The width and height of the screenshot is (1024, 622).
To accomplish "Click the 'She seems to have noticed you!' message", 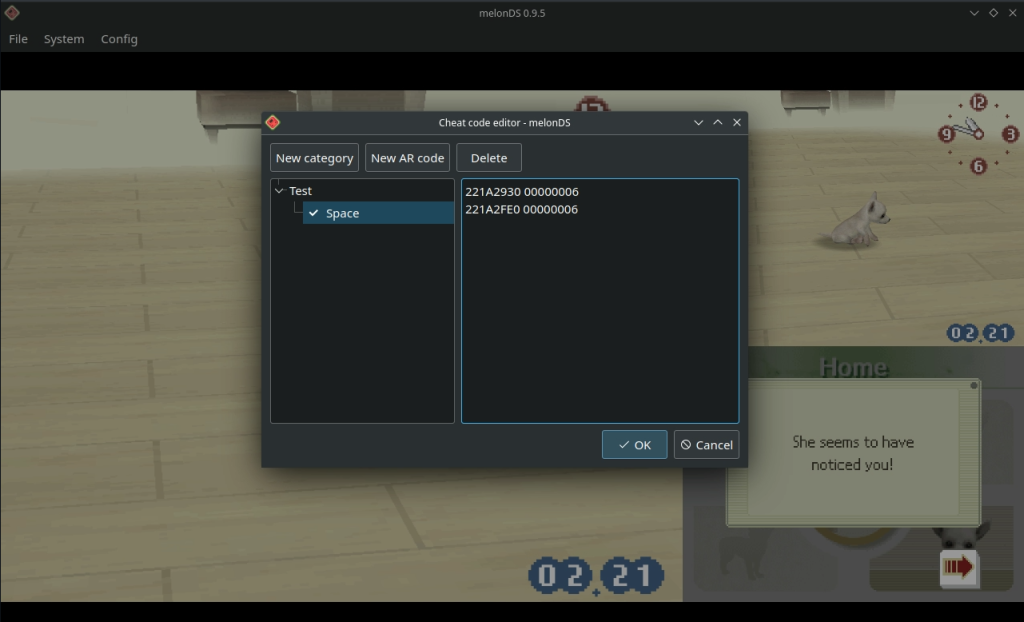I will [852, 453].
